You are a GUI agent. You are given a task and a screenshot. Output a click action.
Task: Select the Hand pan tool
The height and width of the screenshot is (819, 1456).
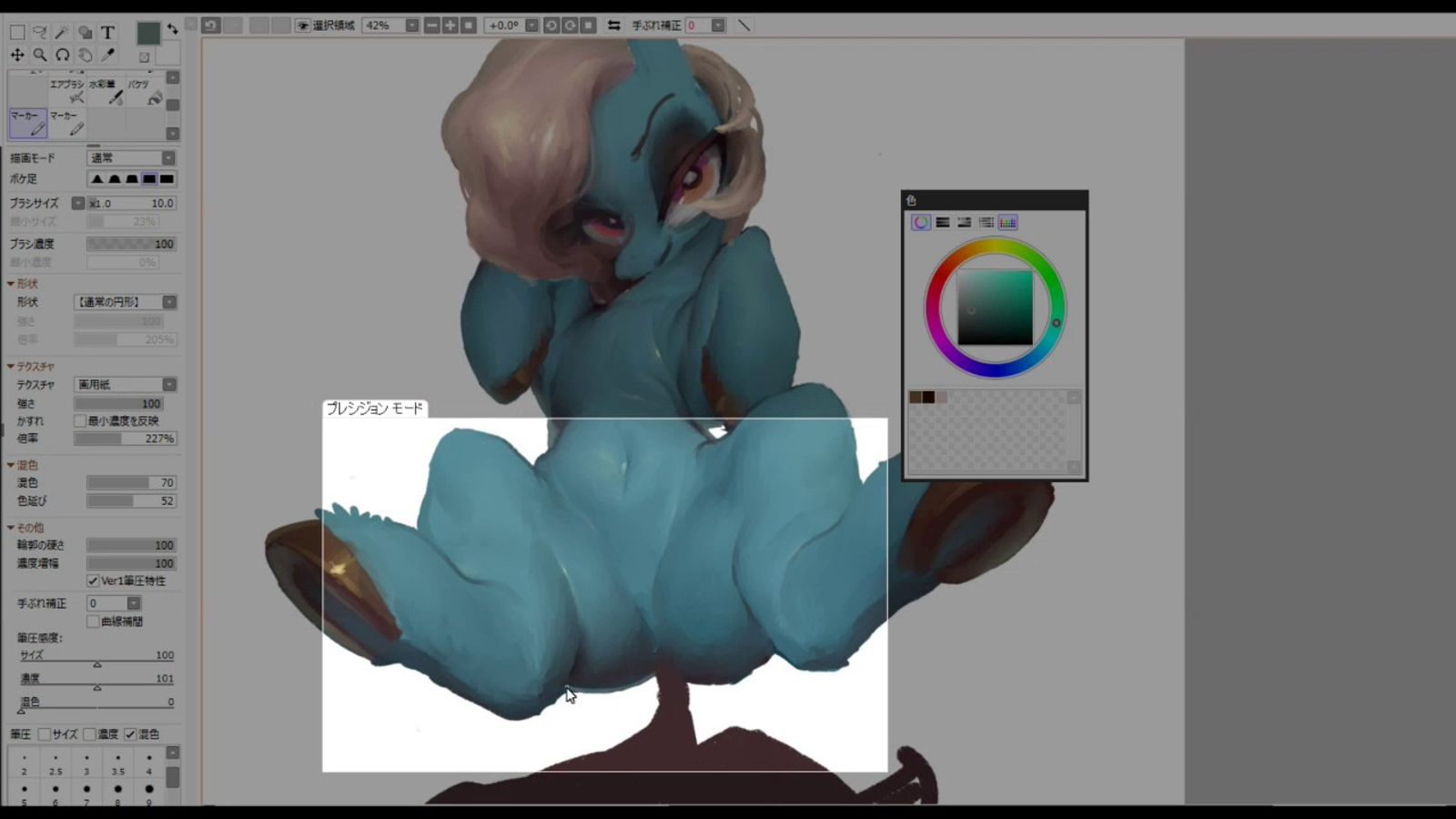click(85, 55)
